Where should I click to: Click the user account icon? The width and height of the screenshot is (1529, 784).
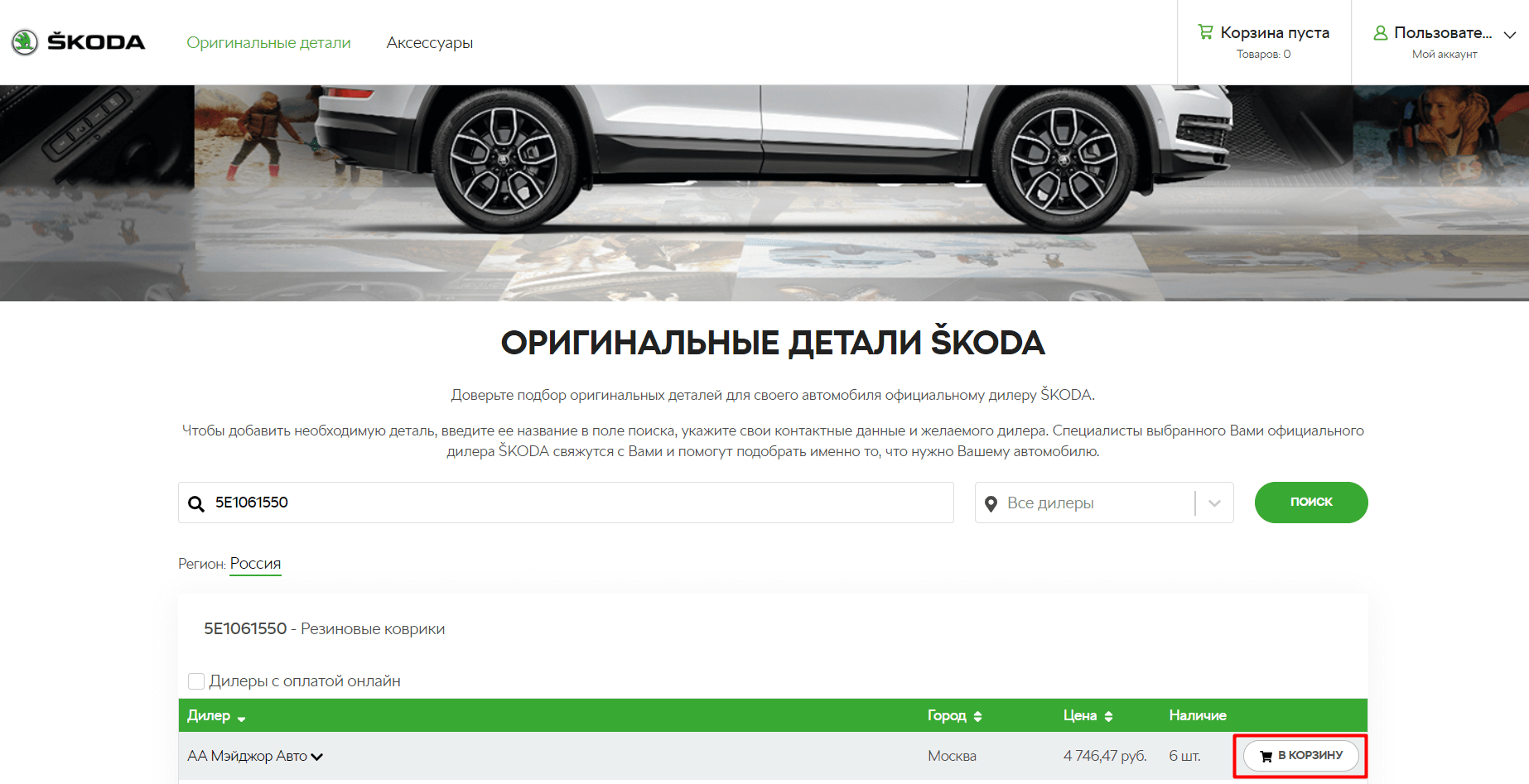pos(1381,32)
